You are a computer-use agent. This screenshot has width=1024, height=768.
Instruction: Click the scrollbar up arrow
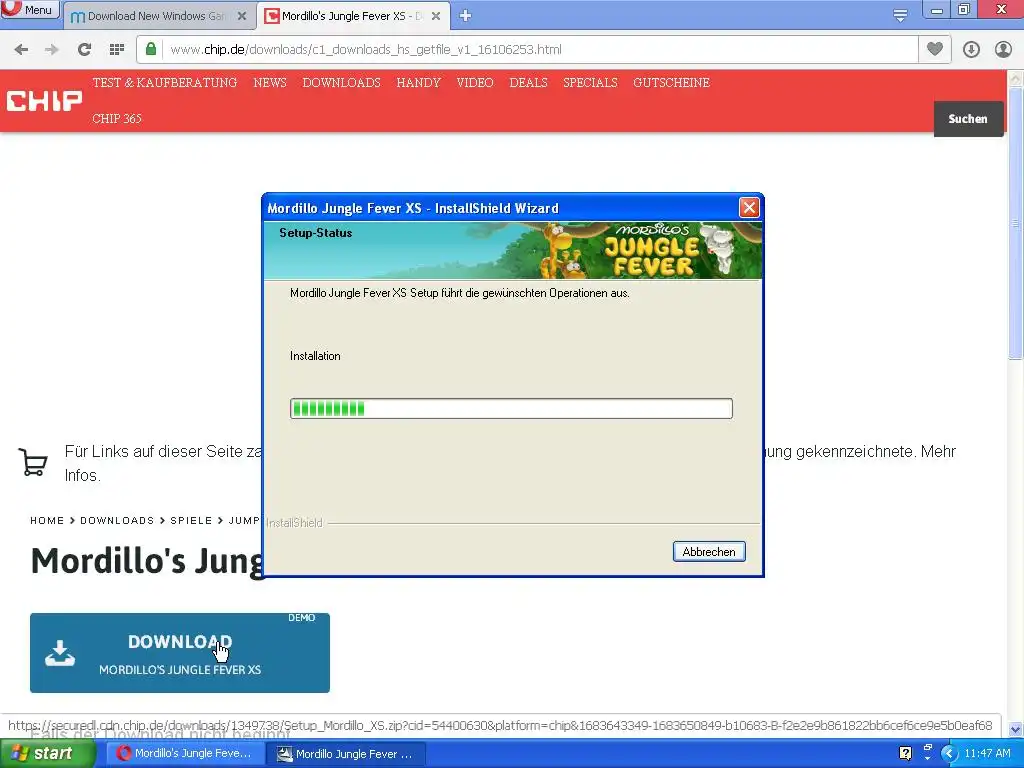[x=1015, y=78]
